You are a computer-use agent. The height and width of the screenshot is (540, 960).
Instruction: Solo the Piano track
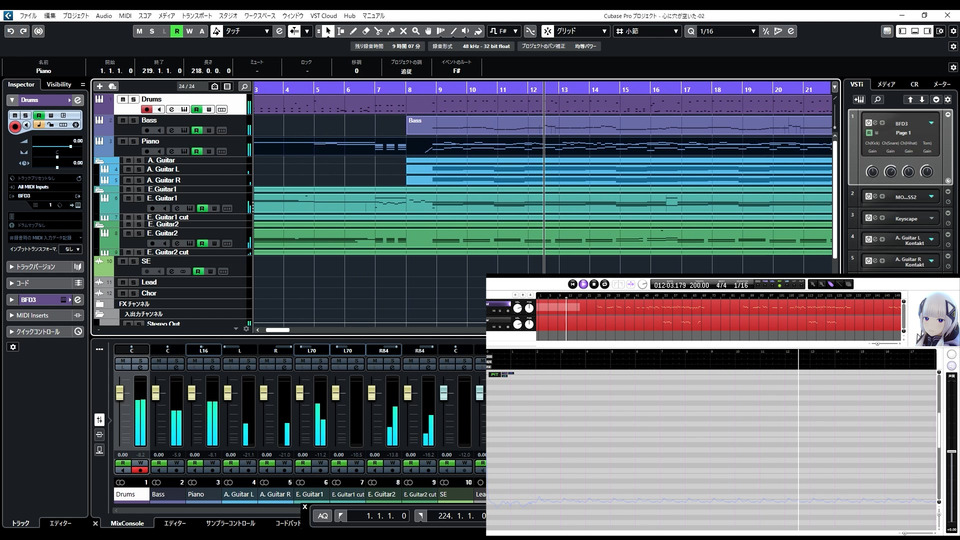[134, 141]
